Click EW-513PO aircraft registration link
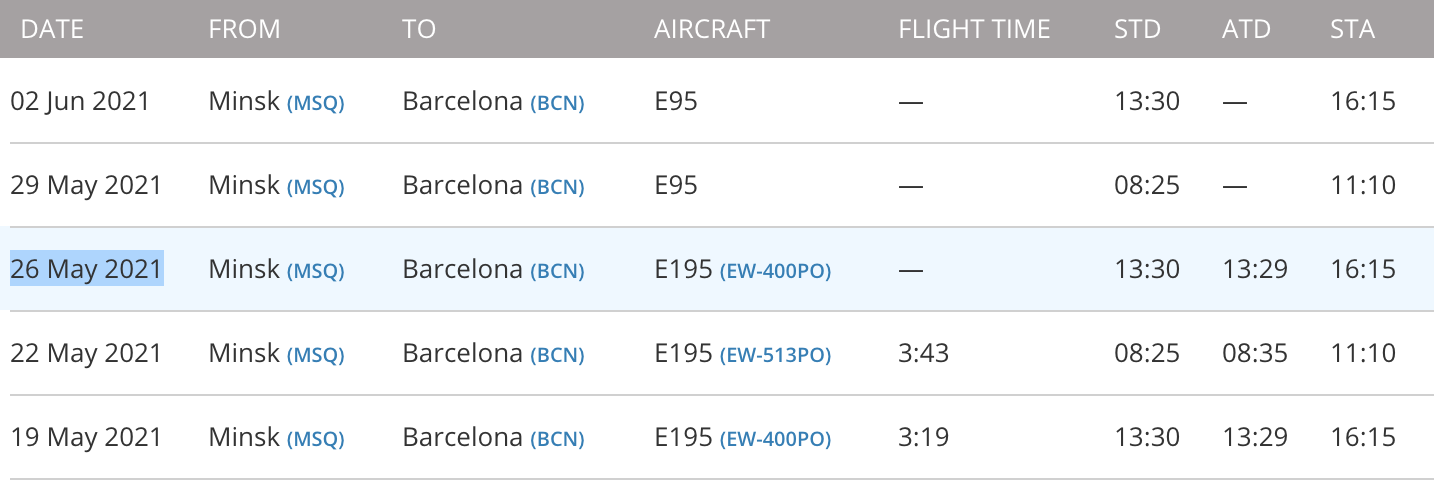This screenshot has height=482, width=1434. pos(775,355)
